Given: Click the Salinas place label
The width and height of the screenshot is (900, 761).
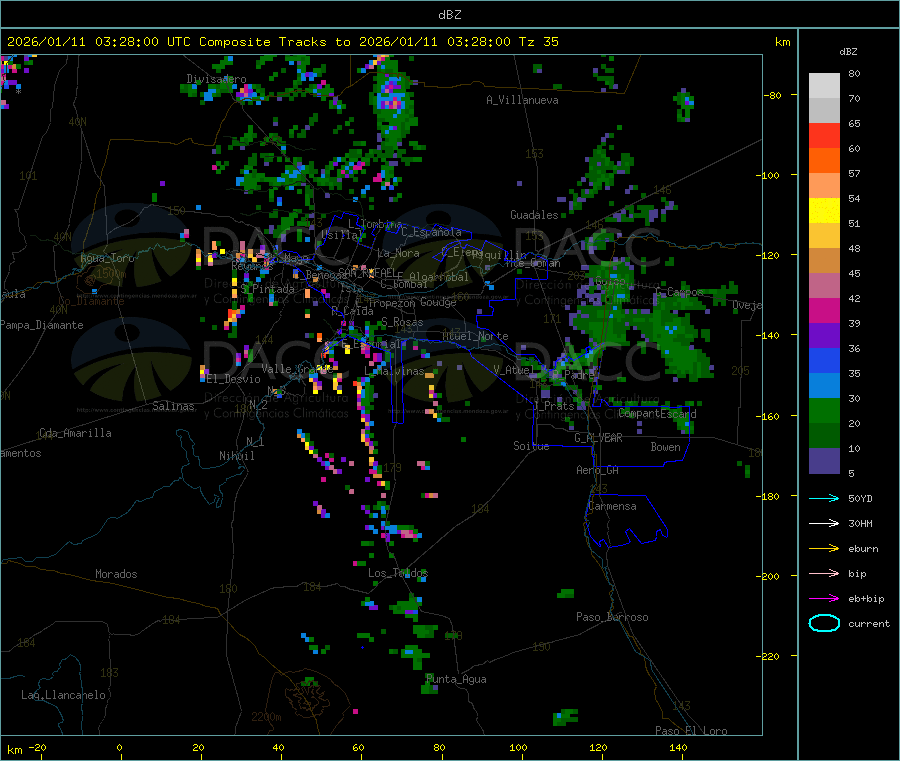Looking at the screenshot, I should point(173,406).
